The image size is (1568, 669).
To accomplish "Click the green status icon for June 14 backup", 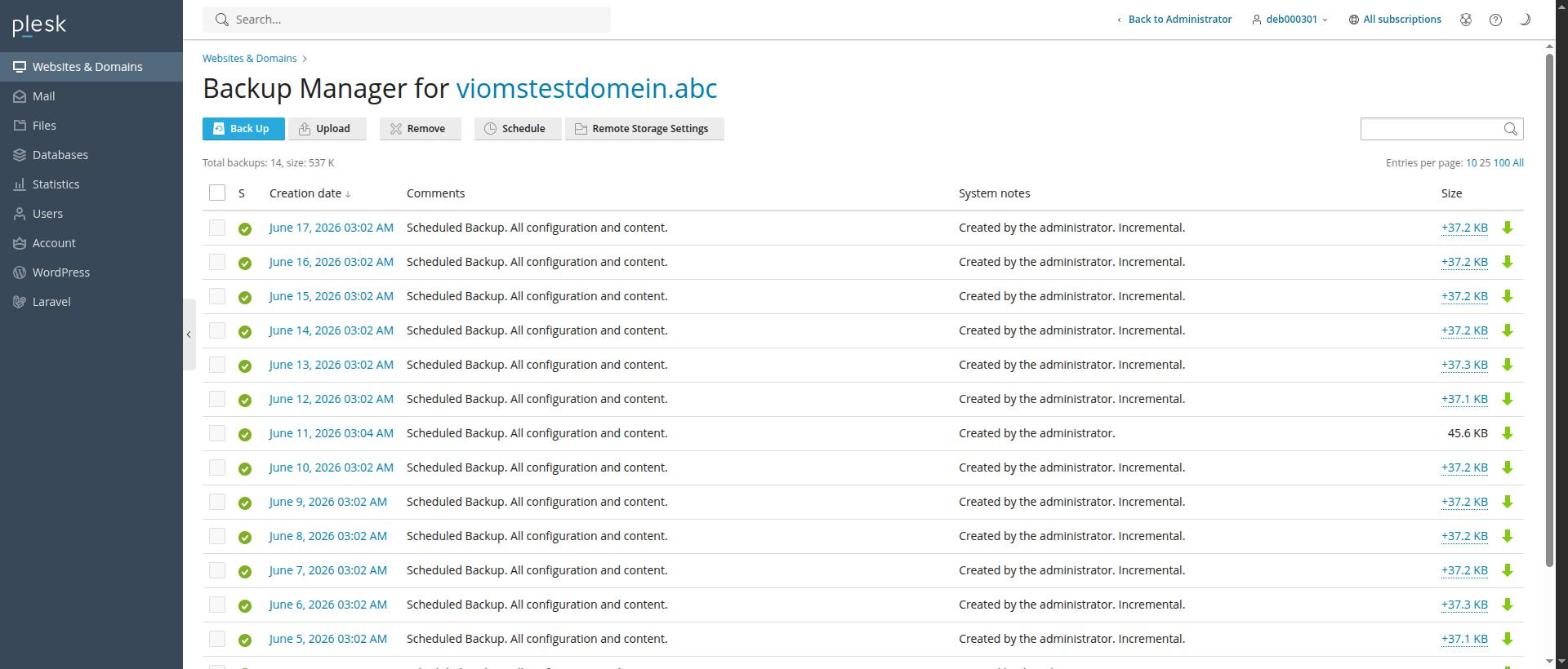I will 245,331.
